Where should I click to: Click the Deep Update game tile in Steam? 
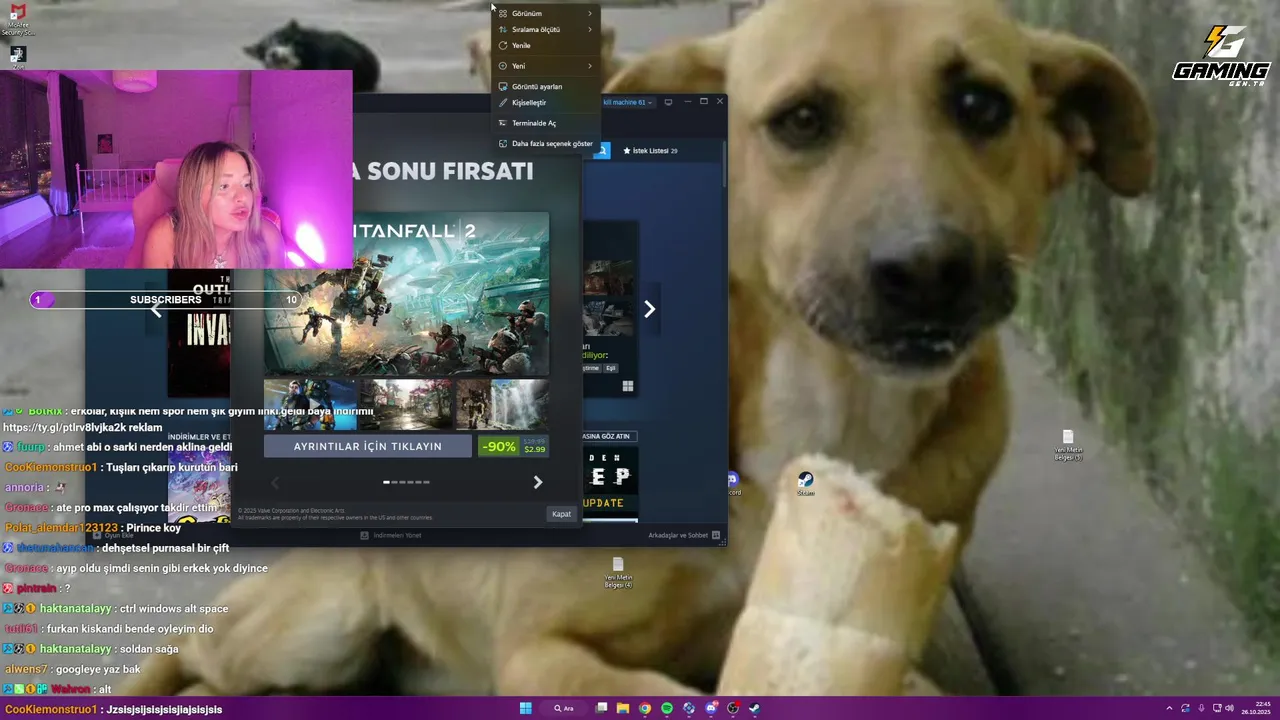(x=610, y=484)
